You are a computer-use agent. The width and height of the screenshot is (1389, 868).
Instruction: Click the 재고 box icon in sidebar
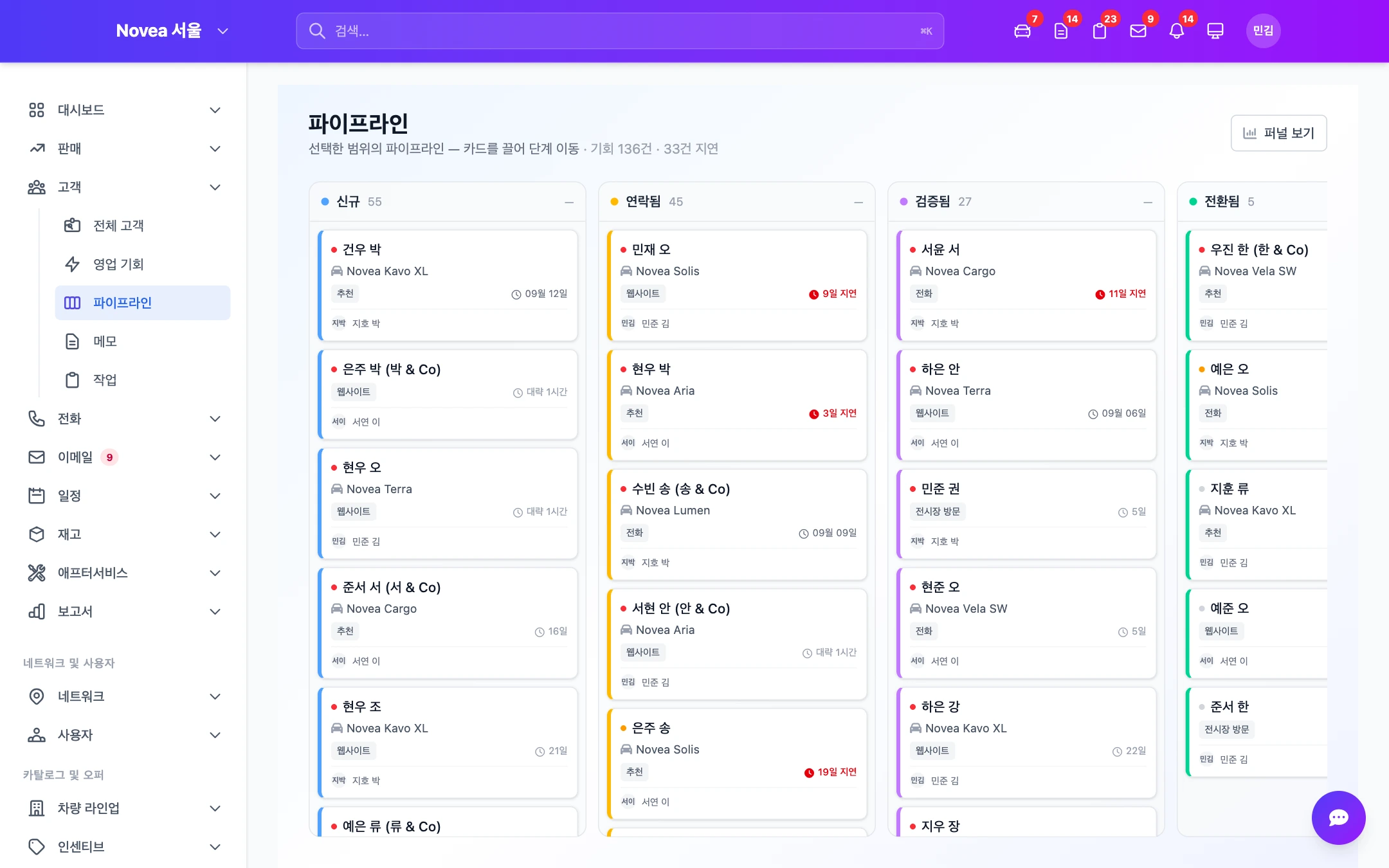pyautogui.click(x=37, y=534)
